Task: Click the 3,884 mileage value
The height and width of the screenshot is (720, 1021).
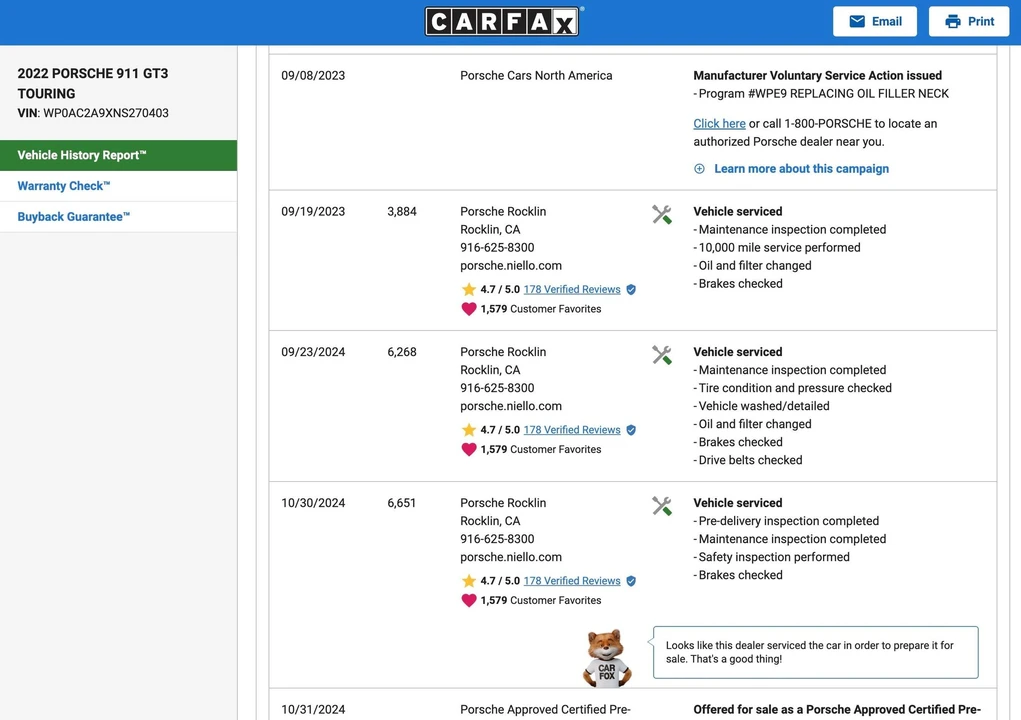Action: click(x=402, y=212)
